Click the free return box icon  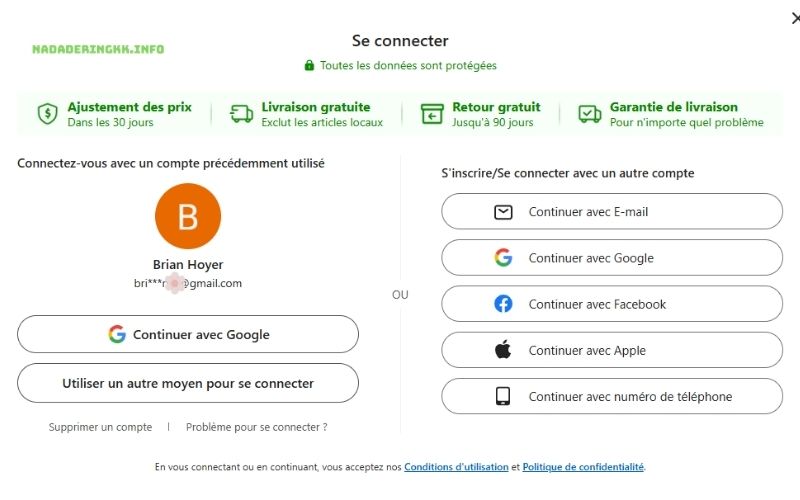[x=432, y=114]
